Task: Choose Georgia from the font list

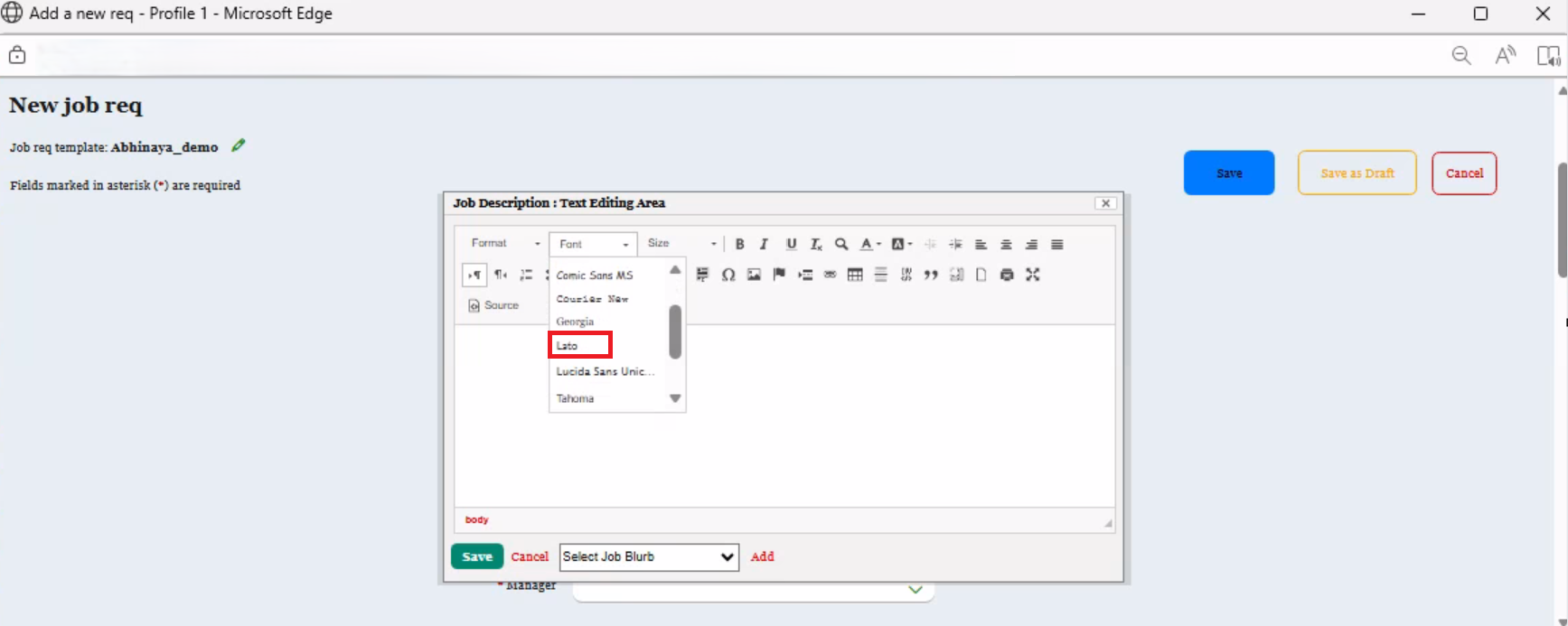Action: [575, 322]
